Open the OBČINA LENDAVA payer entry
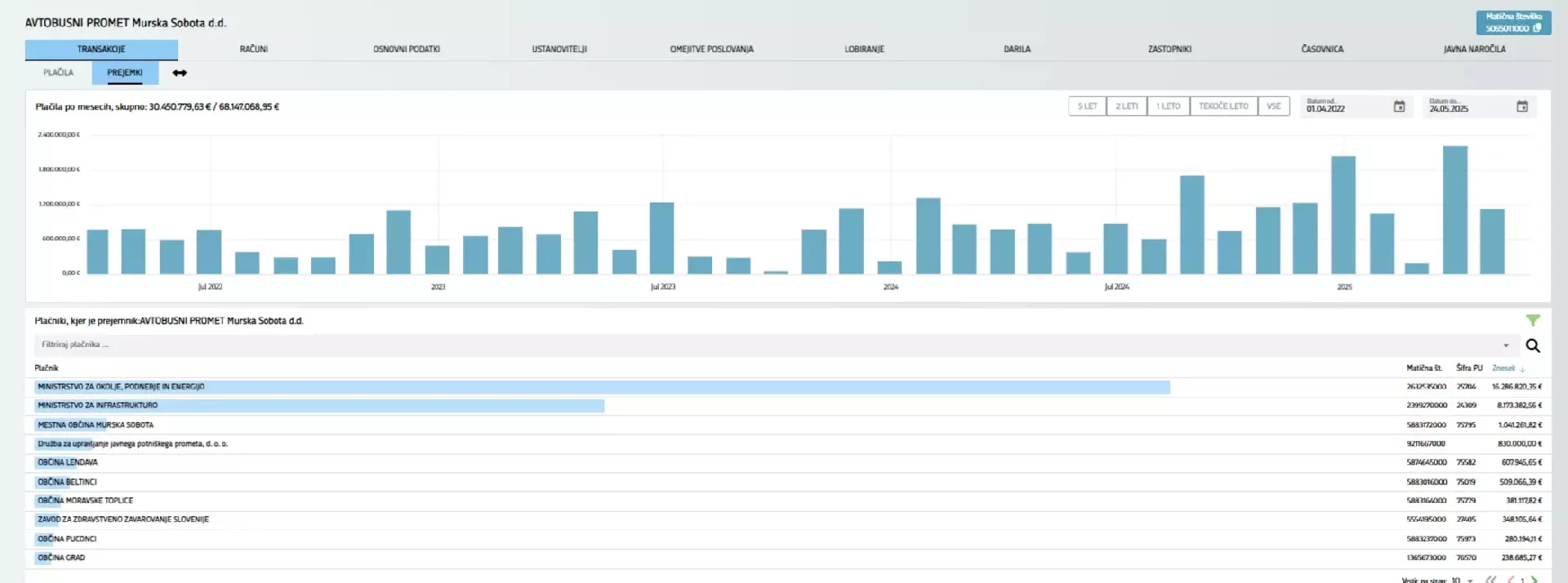 tap(68, 463)
